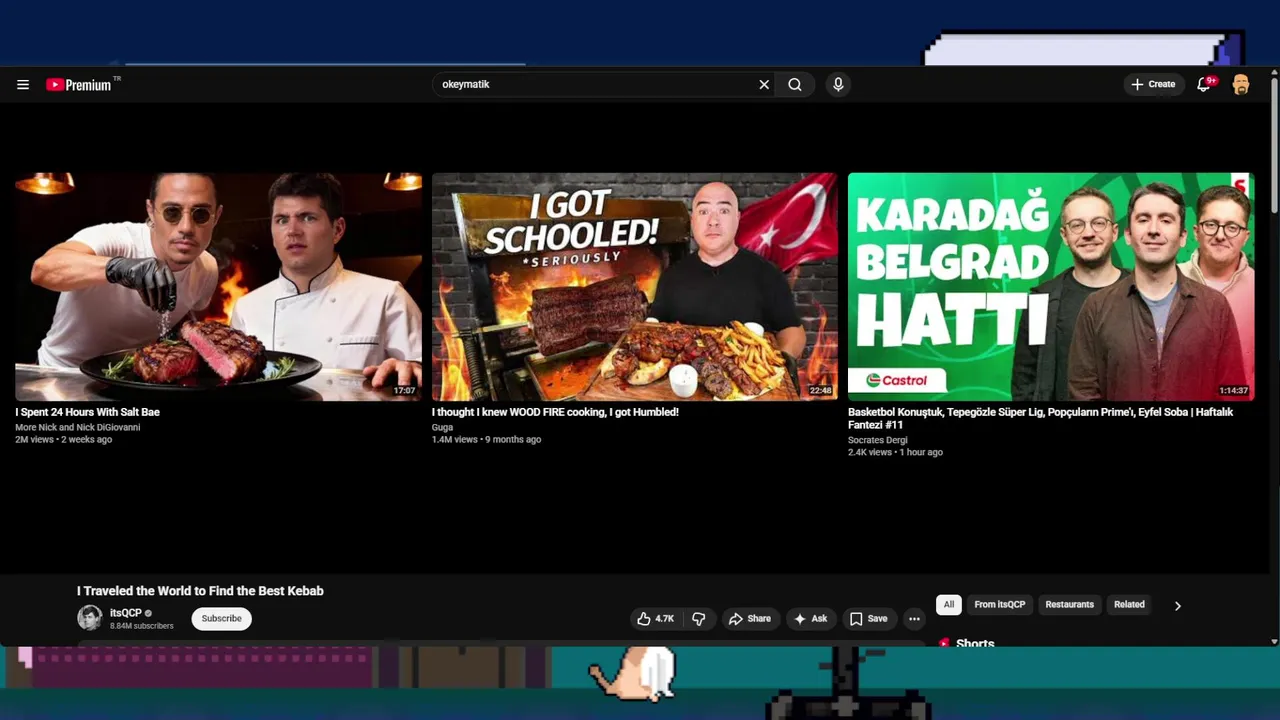1280x720 pixels.
Task: Open the hamburger guide menu
Action: (23, 85)
